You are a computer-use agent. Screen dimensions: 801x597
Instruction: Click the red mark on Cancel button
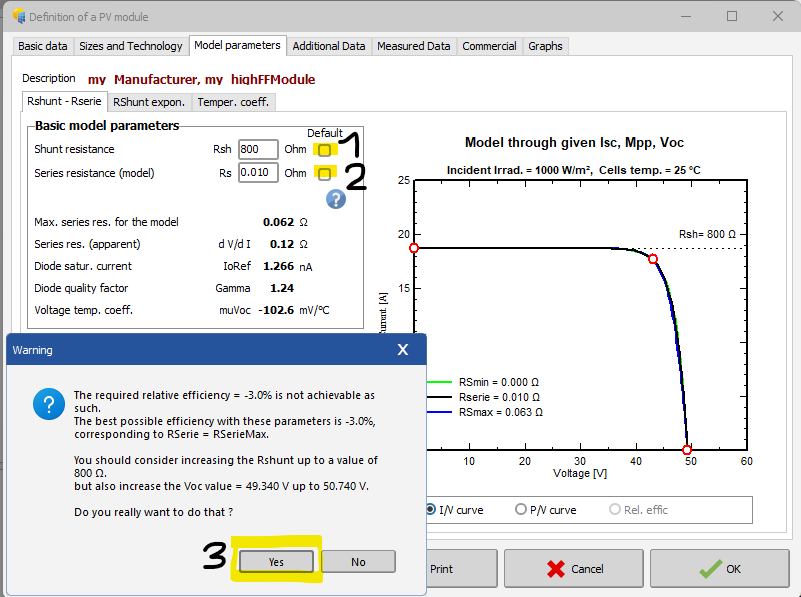[x=555, y=569]
